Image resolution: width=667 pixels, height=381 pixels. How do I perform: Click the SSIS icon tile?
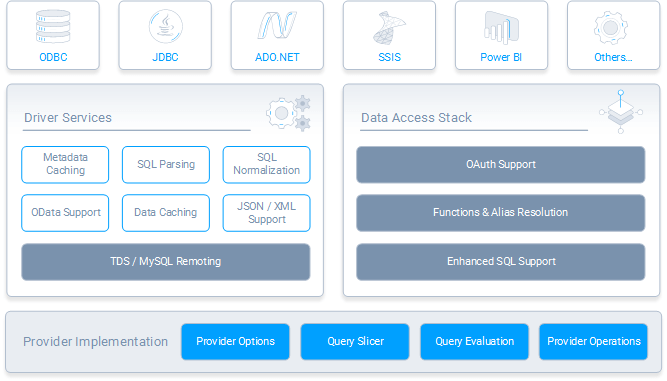click(389, 35)
